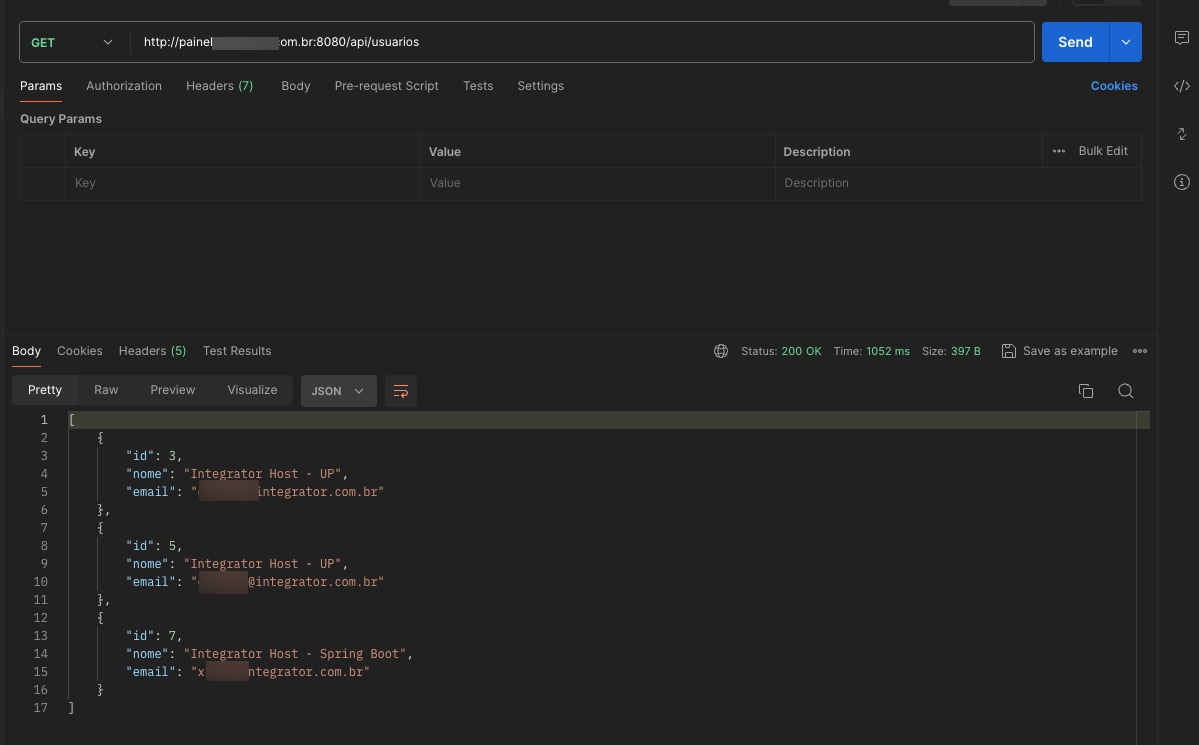The width and height of the screenshot is (1199, 745).
Task: Open the comments icon in right sidebar
Action: 1181,38
